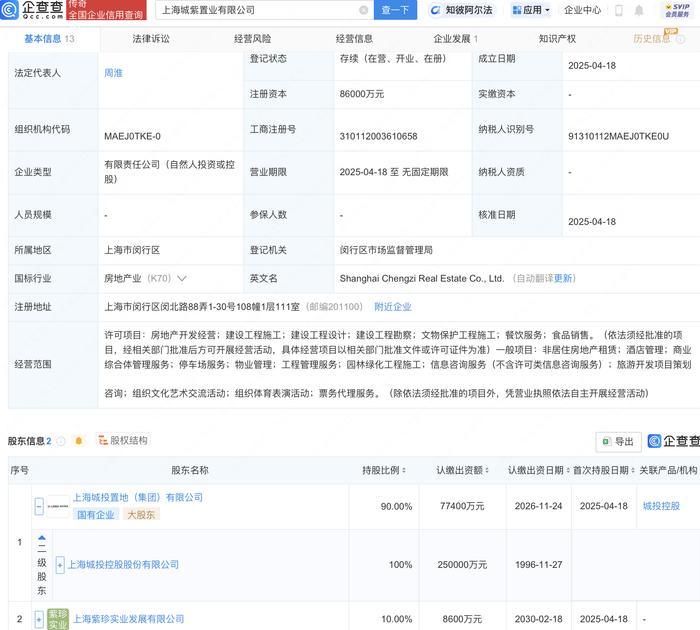700x630 pixels.
Task: Open the 应用 apps dropdown
Action: [x=531, y=10]
